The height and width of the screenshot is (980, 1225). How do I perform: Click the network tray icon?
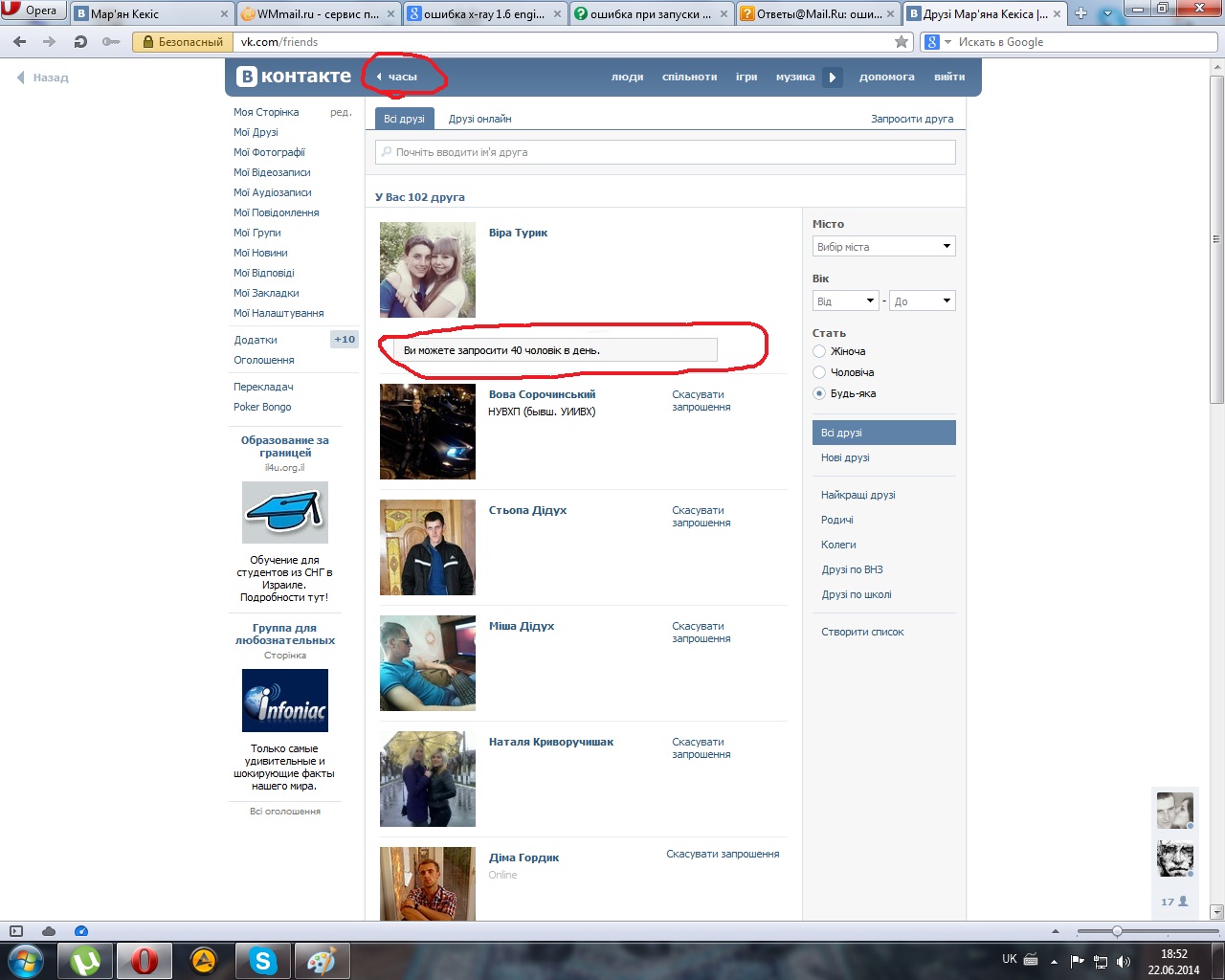1101,961
